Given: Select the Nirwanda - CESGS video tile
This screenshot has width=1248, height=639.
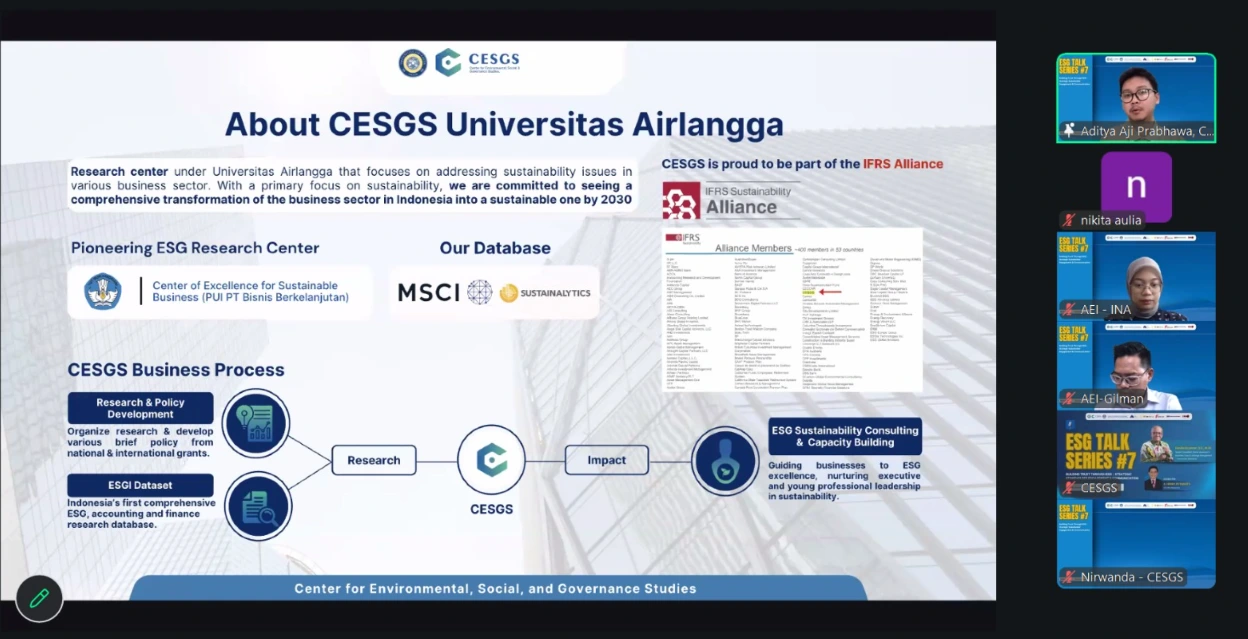Looking at the screenshot, I should coord(1136,543).
